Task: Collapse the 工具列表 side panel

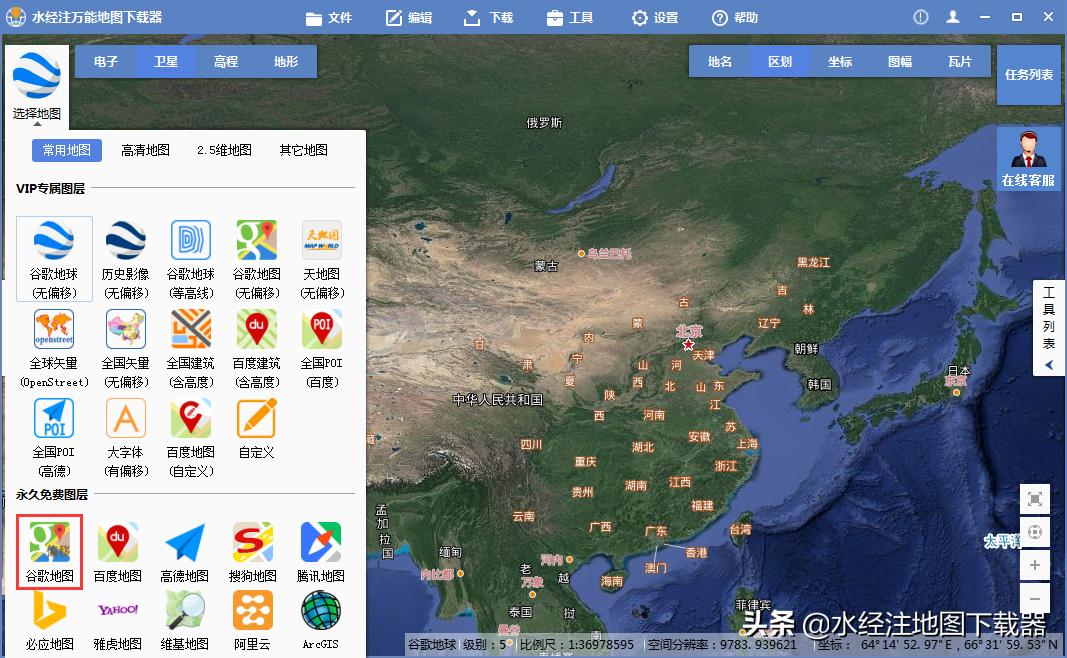Action: point(1047,364)
